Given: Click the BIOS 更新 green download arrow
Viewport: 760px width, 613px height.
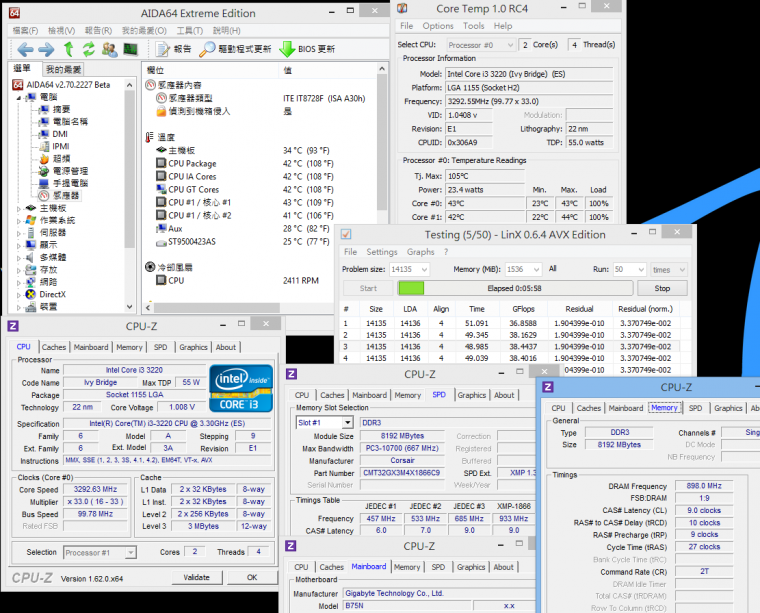Looking at the screenshot, I should pos(287,49).
